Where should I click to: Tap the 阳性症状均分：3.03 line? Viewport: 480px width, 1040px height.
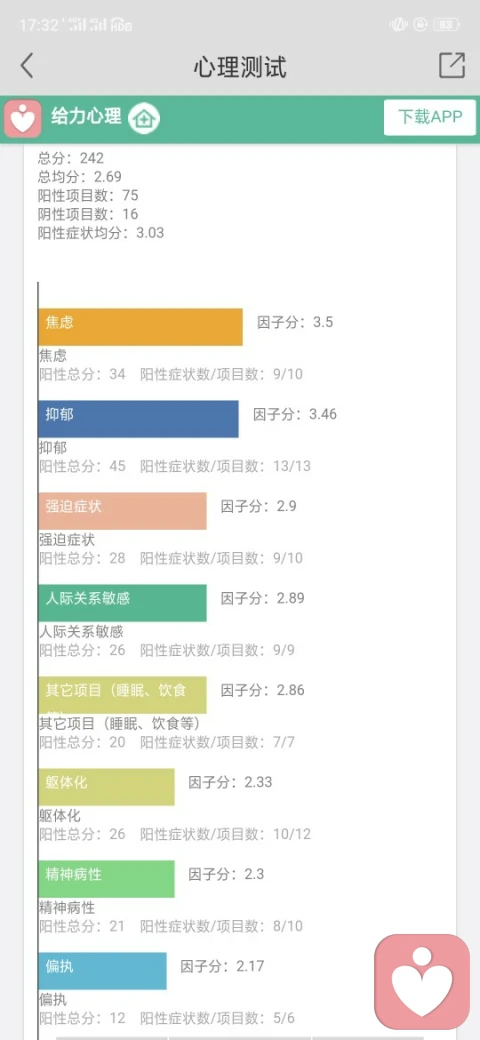click(101, 233)
